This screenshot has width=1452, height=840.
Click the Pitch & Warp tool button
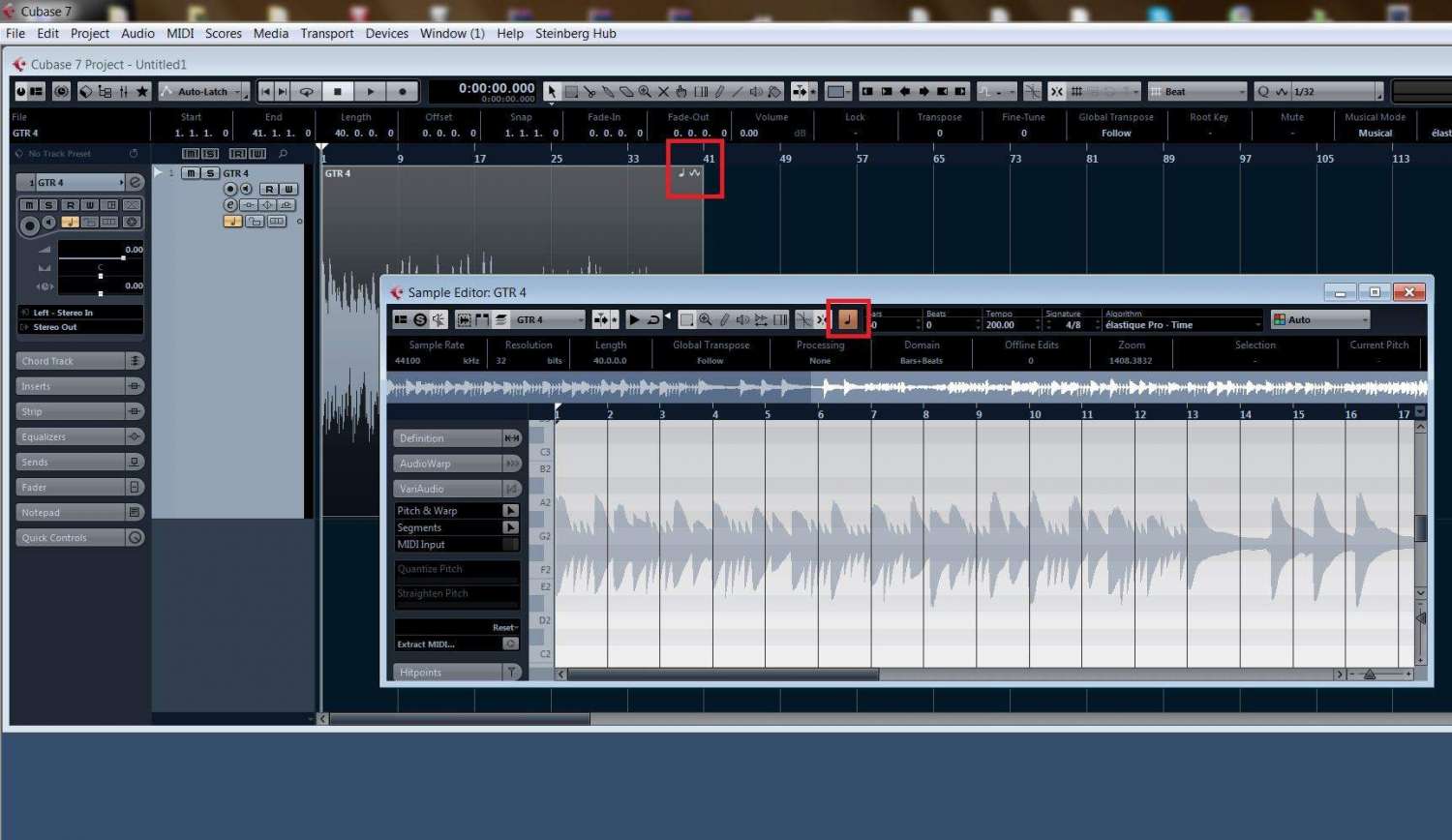tap(510, 511)
